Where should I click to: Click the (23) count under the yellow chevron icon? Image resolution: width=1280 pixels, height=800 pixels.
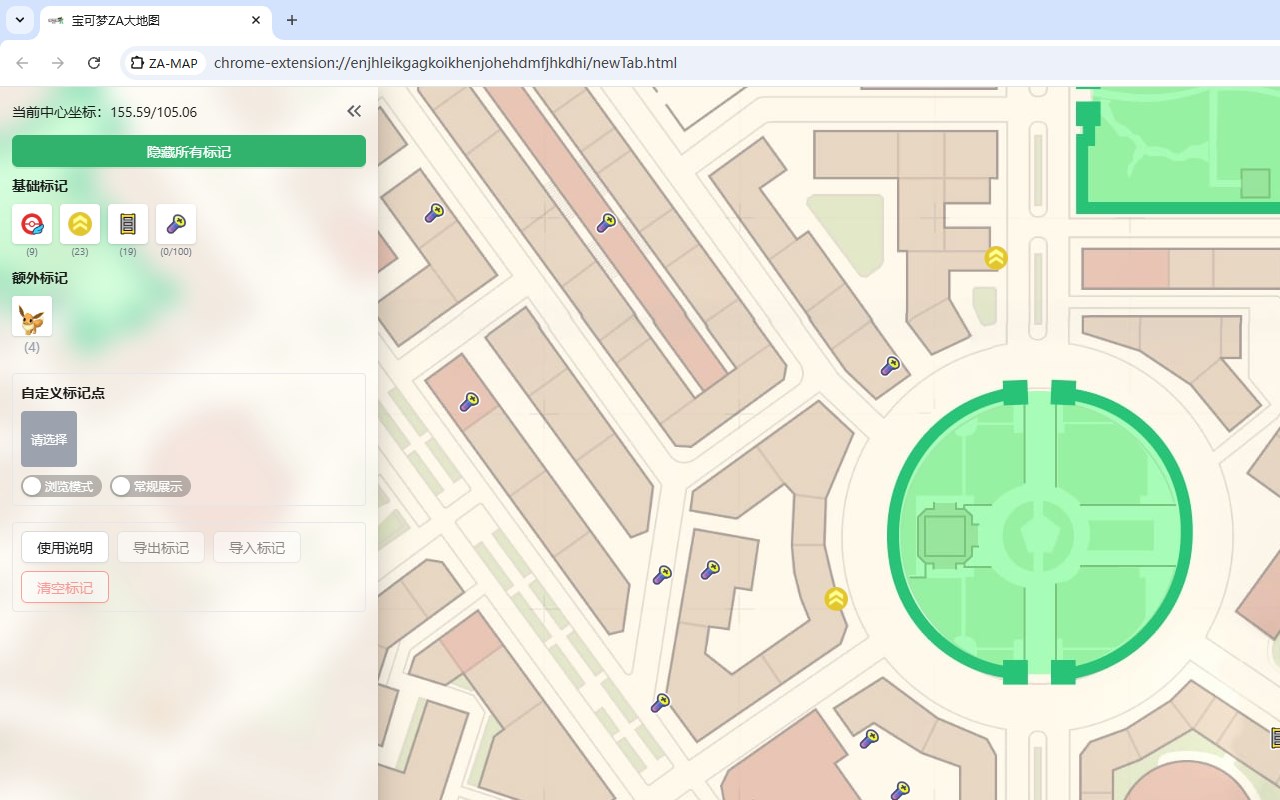80,252
